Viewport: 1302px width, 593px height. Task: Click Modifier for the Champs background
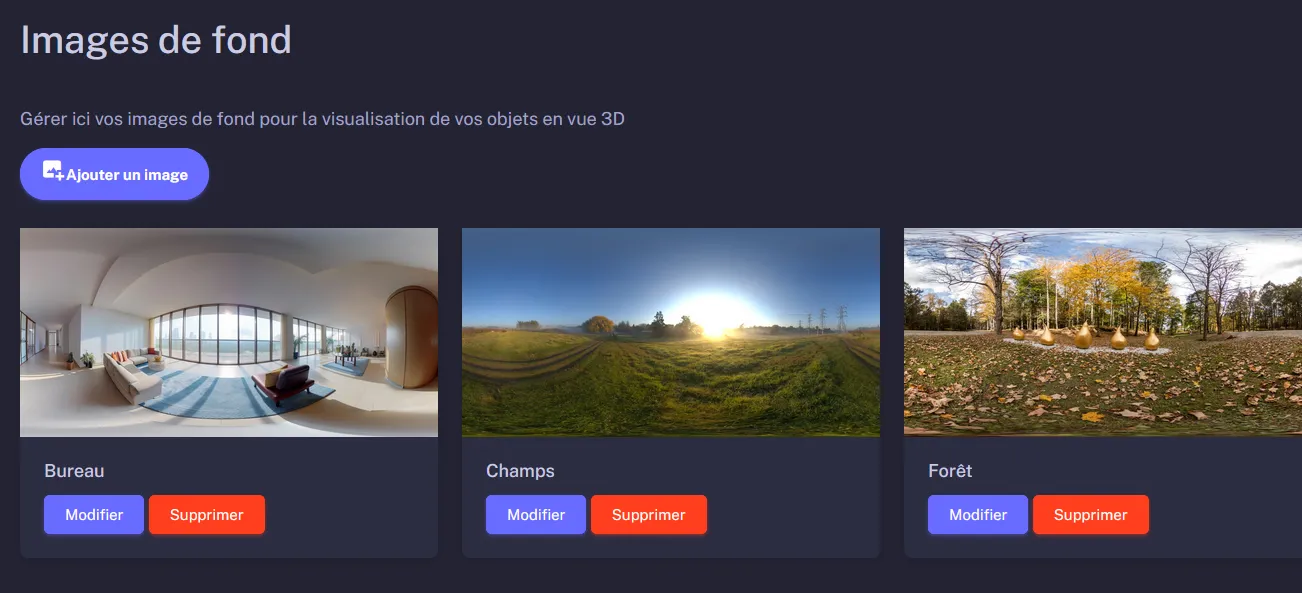pyautogui.click(x=536, y=514)
